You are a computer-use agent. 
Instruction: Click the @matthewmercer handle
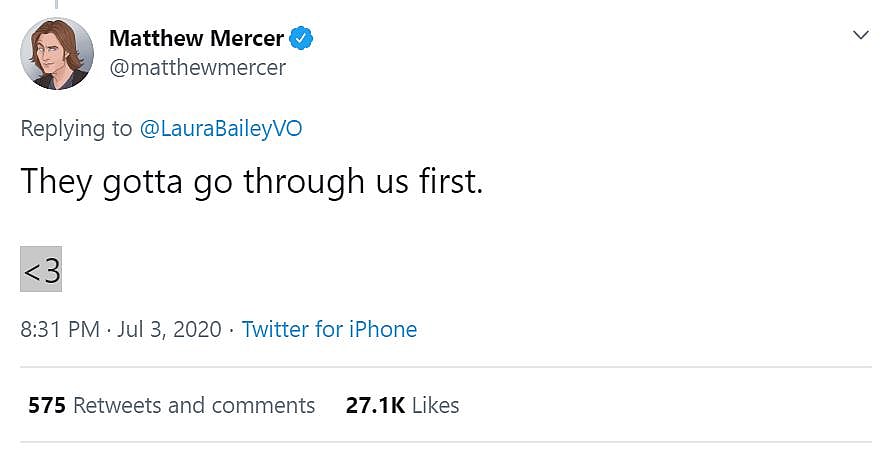pyautogui.click(x=197, y=68)
